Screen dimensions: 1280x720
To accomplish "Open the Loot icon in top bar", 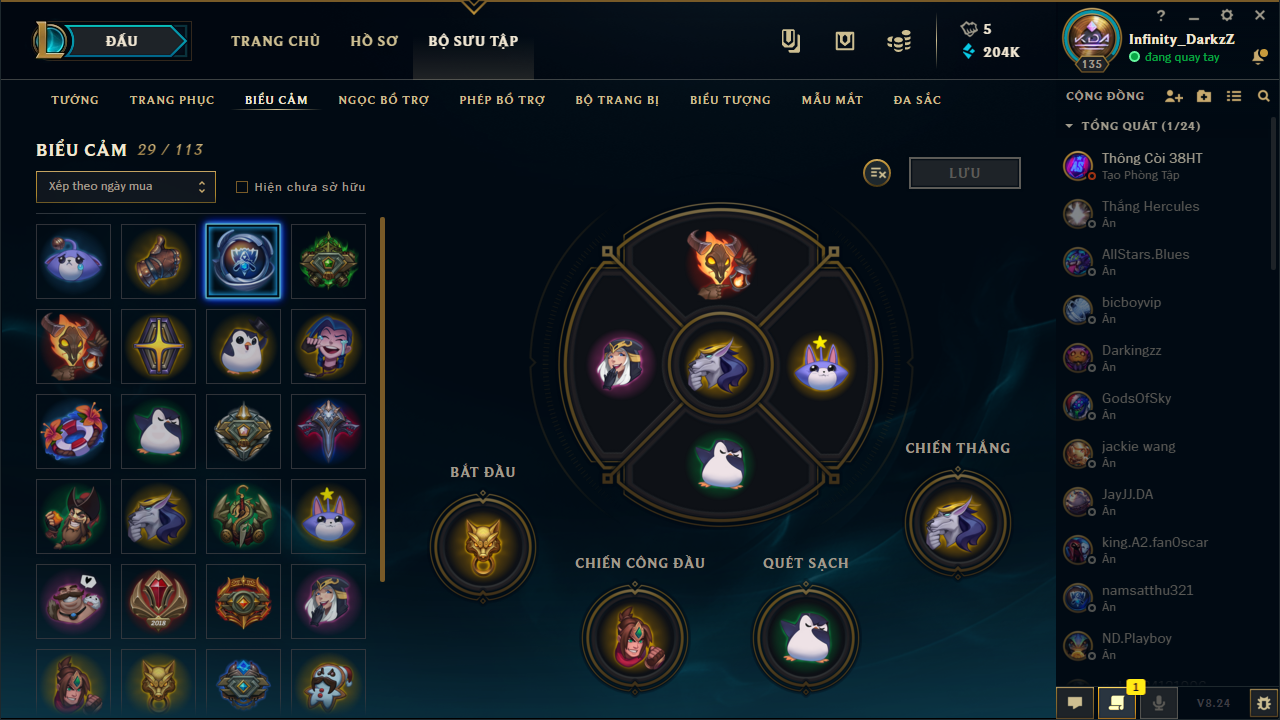I will 845,41.
